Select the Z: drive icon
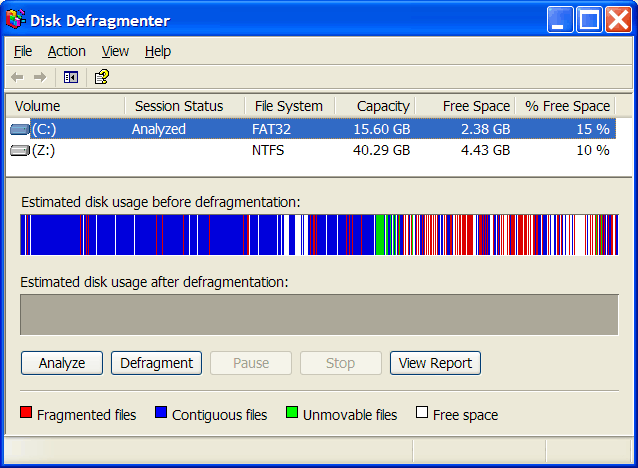This screenshot has height=468, width=638. (x=20, y=151)
